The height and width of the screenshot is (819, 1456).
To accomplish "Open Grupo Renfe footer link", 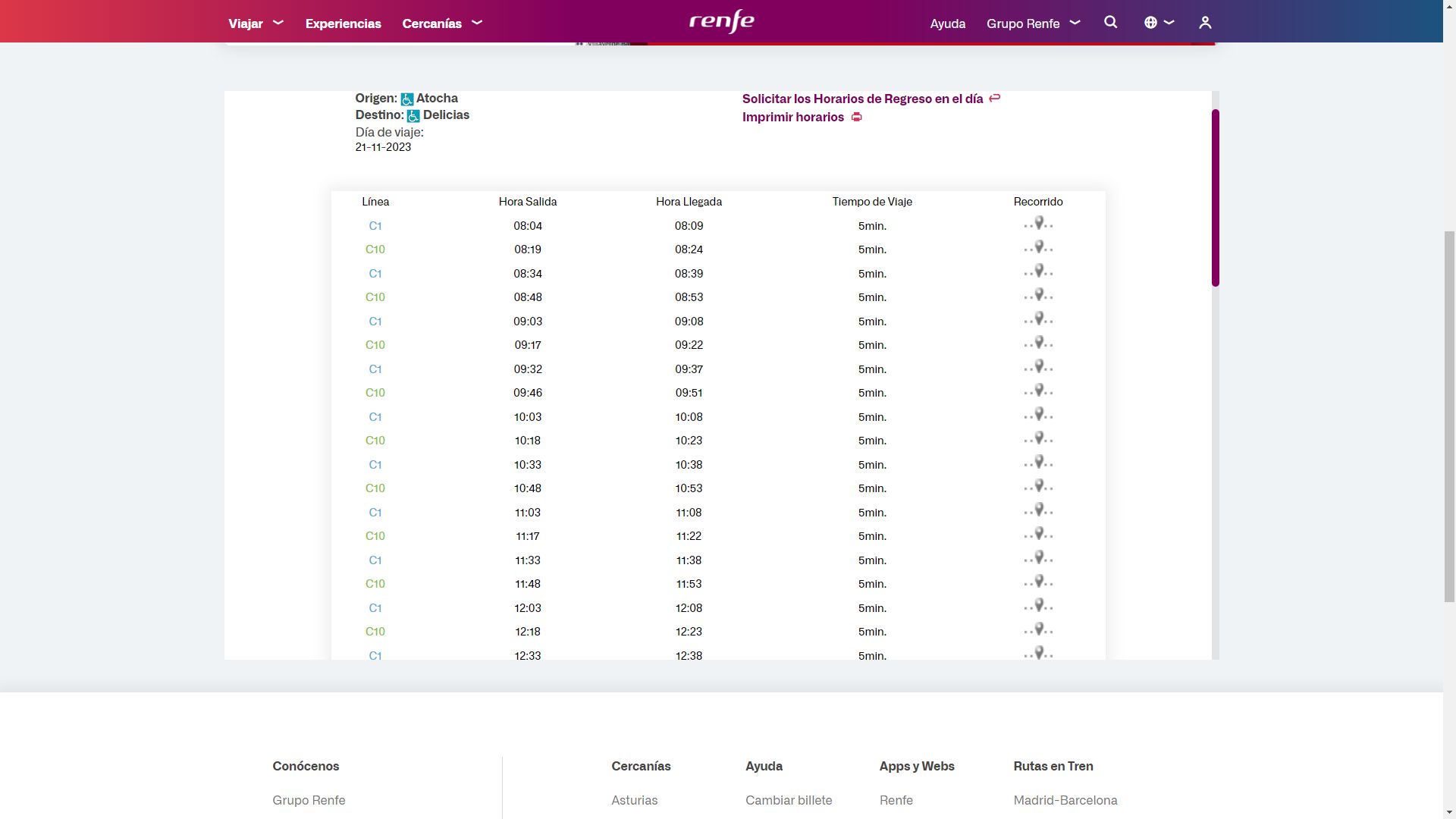I will point(309,800).
